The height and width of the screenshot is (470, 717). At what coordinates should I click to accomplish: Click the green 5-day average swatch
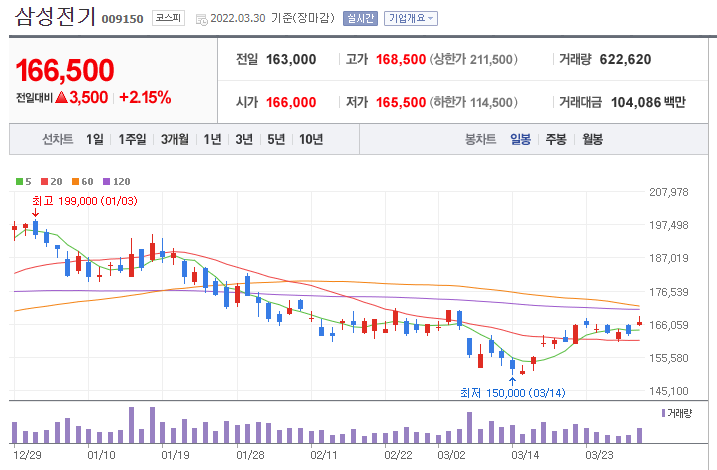(x=20, y=182)
